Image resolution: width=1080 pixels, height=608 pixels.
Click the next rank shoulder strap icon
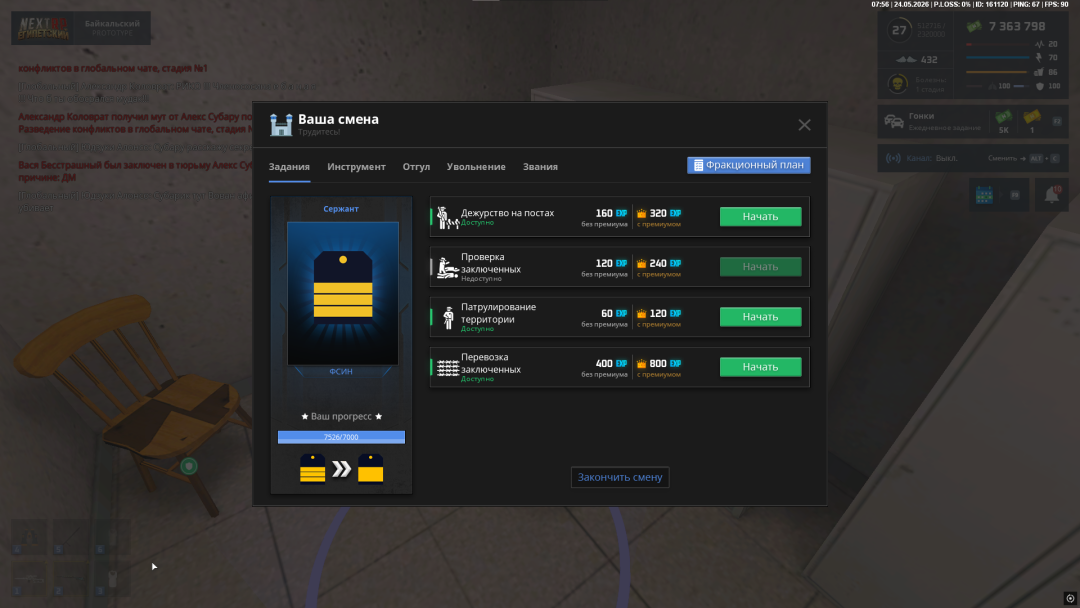point(371,468)
